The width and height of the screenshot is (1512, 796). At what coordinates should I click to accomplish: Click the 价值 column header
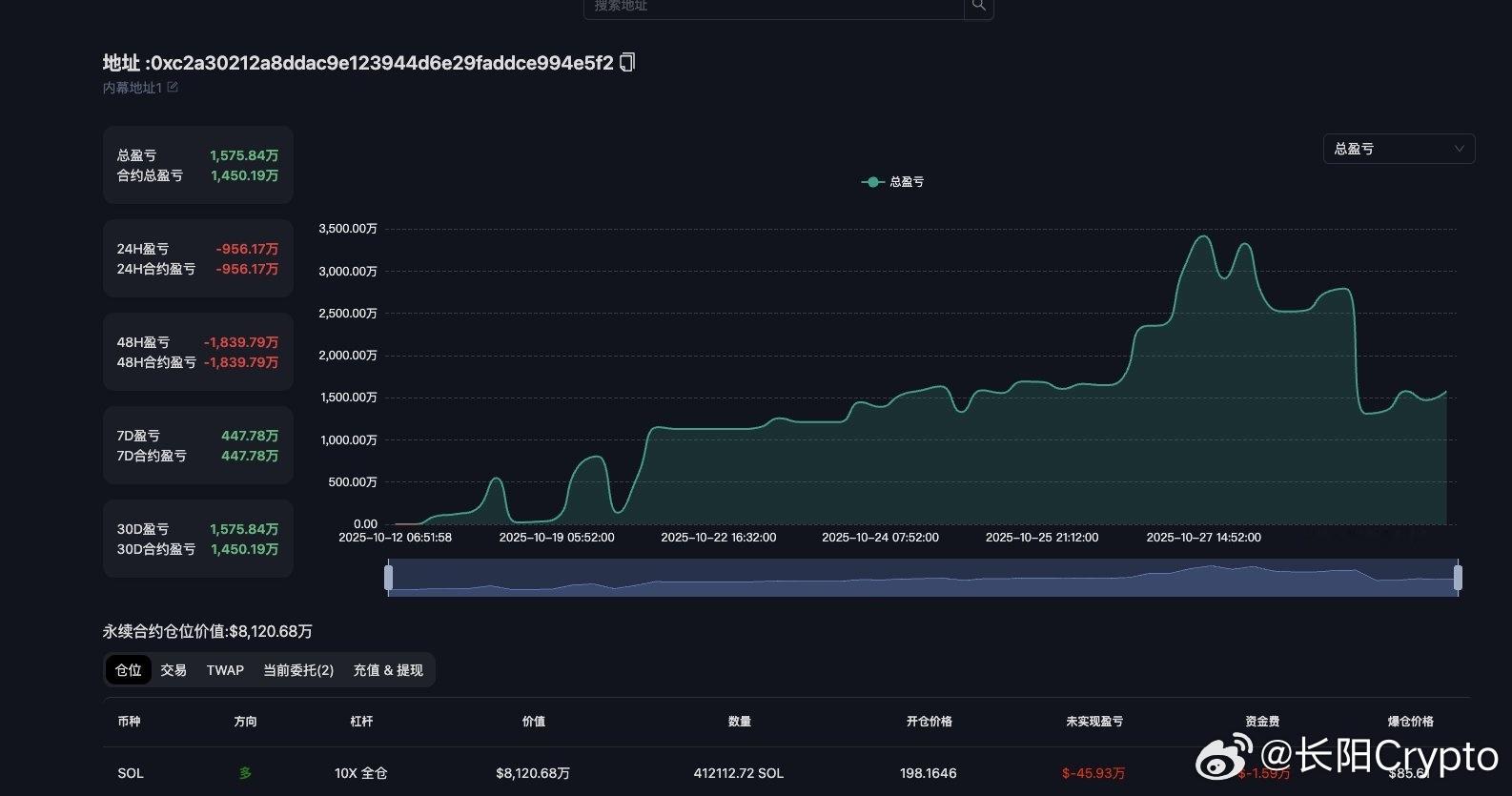[x=533, y=722]
